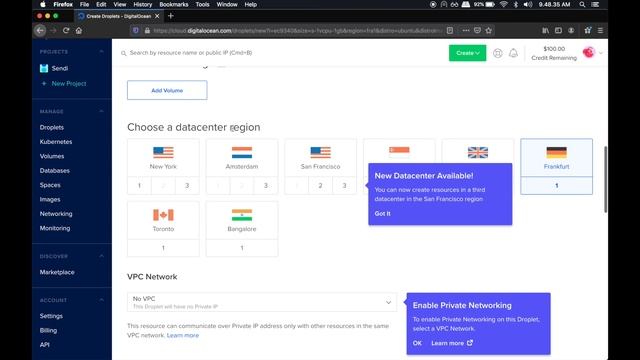Open the Firefox hamburger menu

point(600,31)
